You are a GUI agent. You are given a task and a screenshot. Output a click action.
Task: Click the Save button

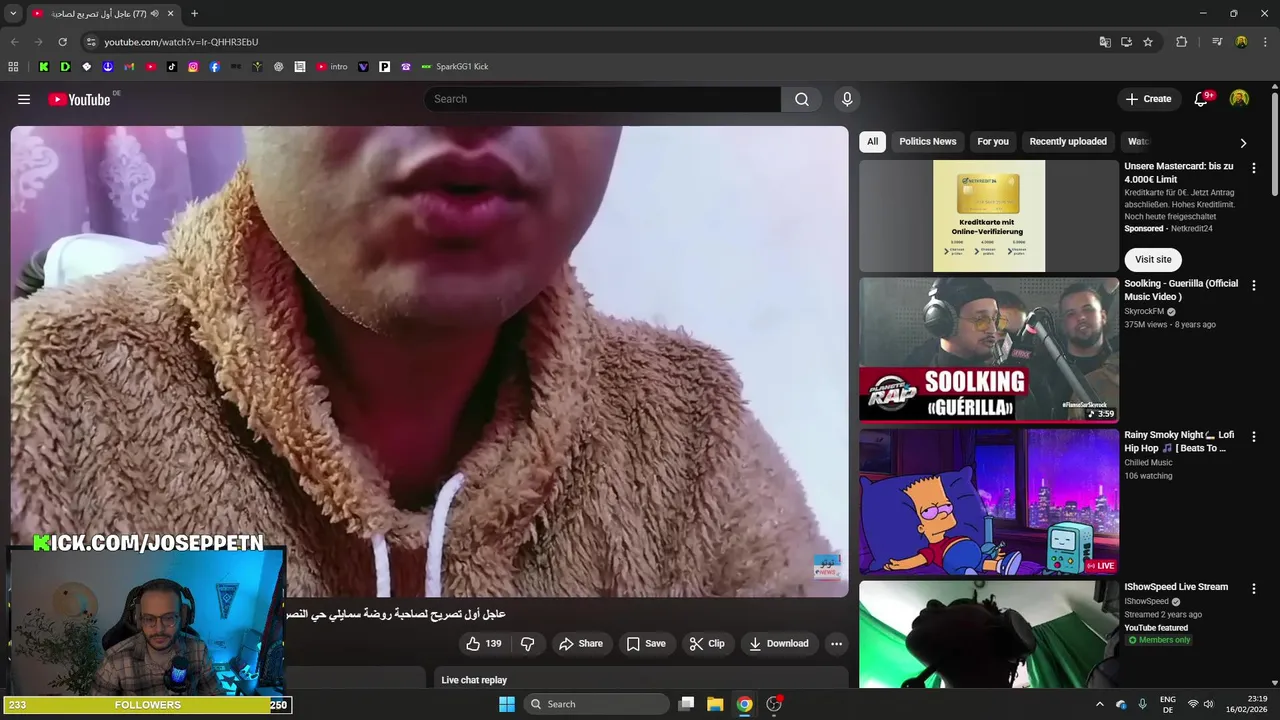click(645, 644)
